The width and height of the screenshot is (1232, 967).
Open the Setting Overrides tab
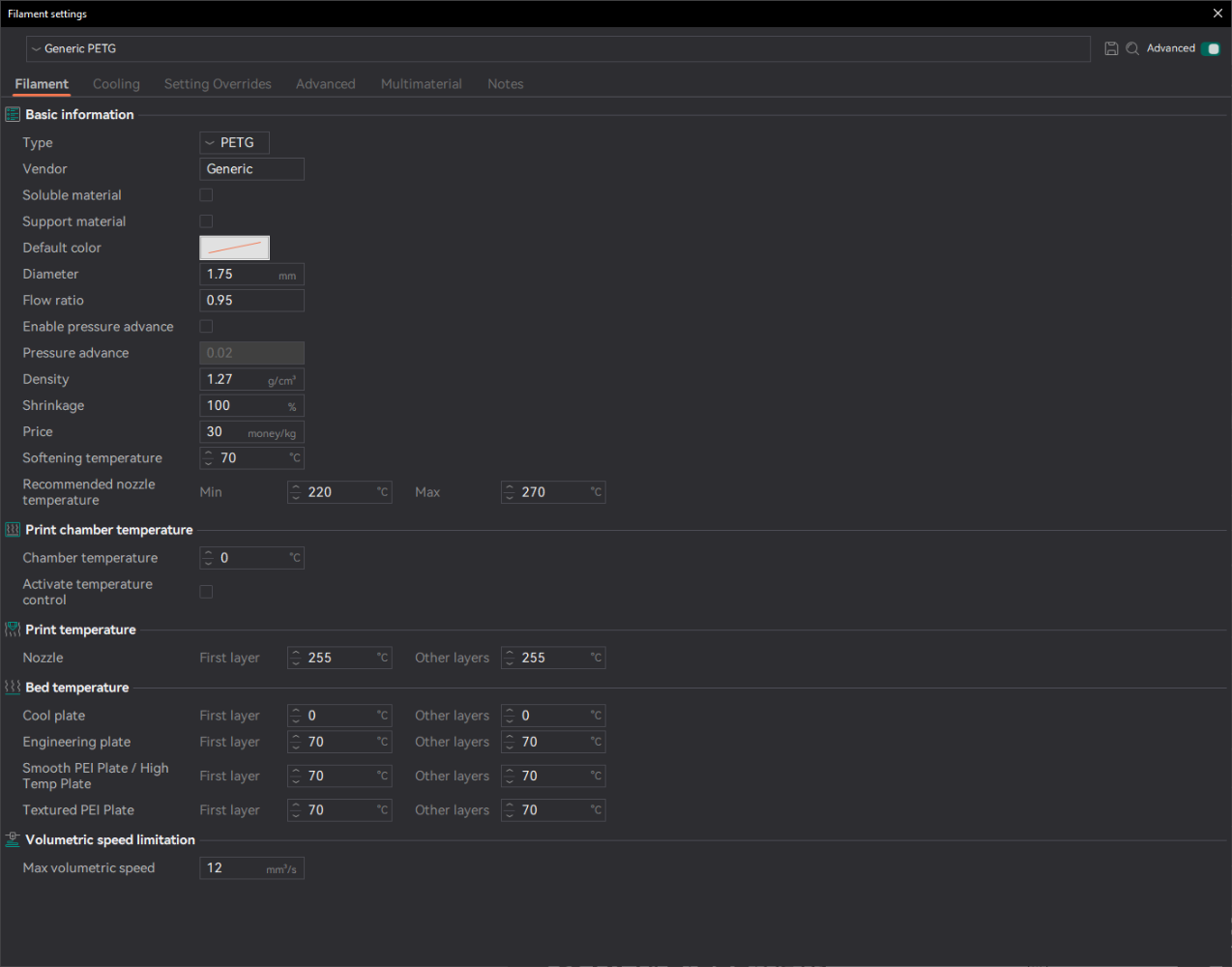click(x=218, y=84)
